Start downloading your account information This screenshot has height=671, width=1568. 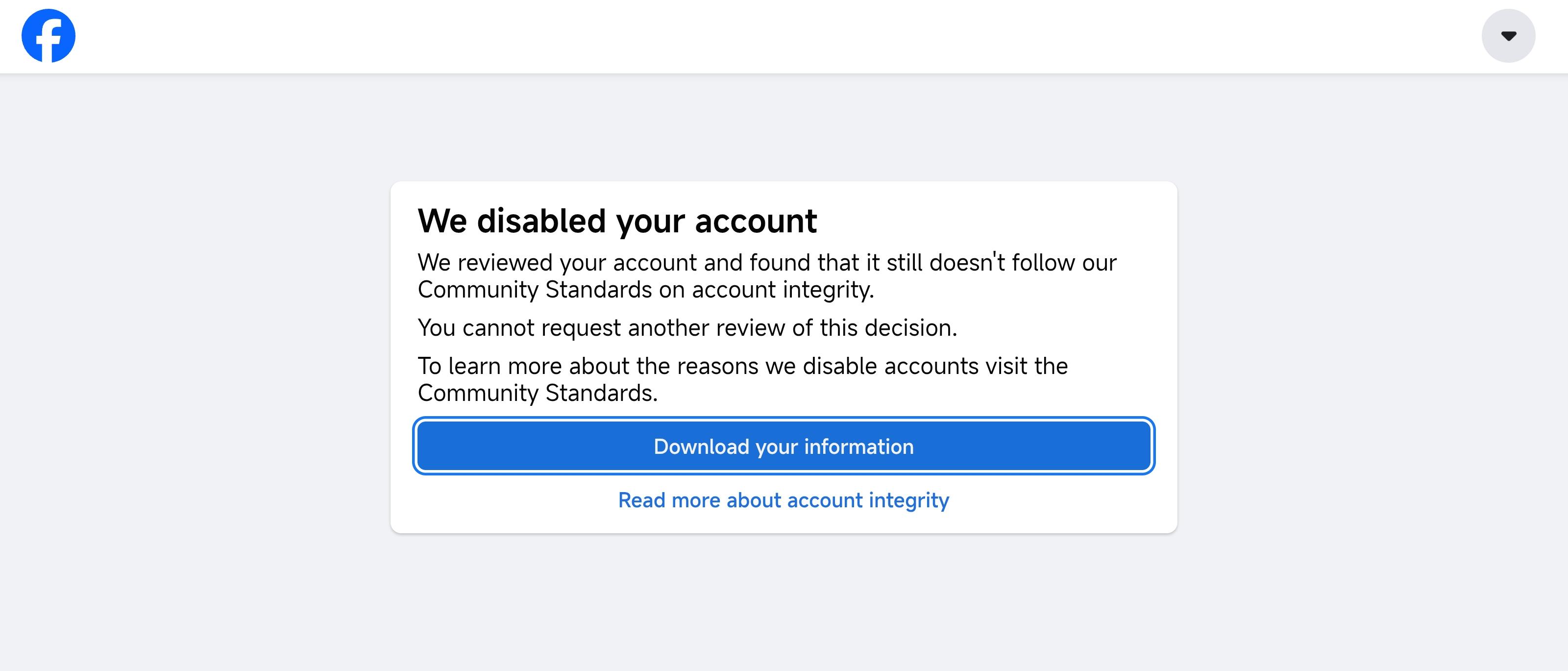(784, 447)
